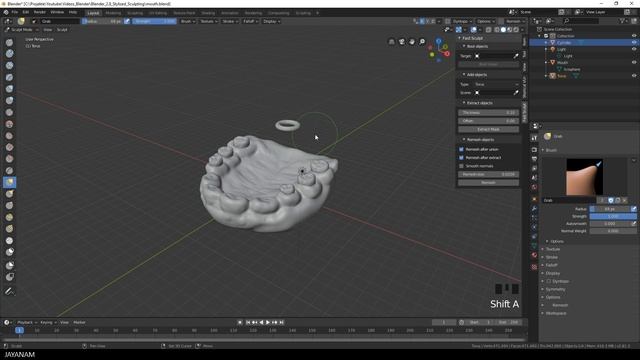Screen dimensions: 640x360
Task: Select the Clay Strips brush tool
Action: point(9,65)
